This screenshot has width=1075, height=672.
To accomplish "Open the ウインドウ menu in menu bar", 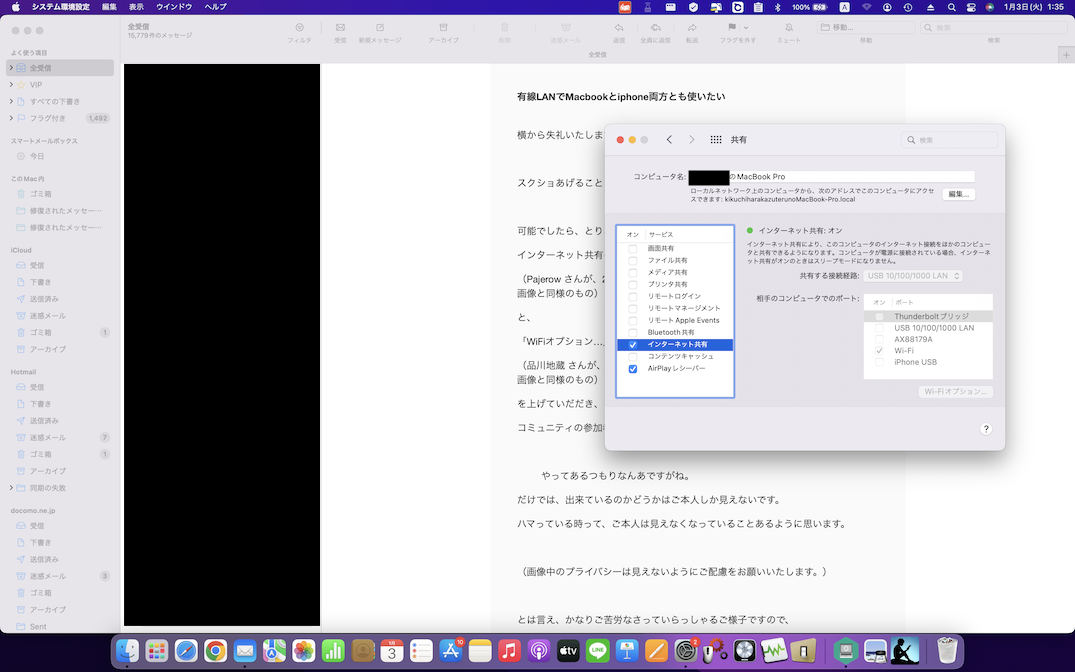I will (173, 7).
